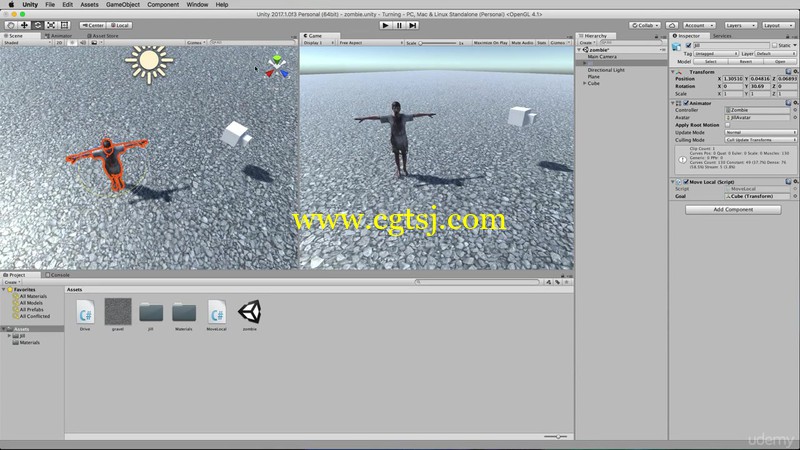
Task: Open the Layout dropdown
Action: tap(778, 25)
